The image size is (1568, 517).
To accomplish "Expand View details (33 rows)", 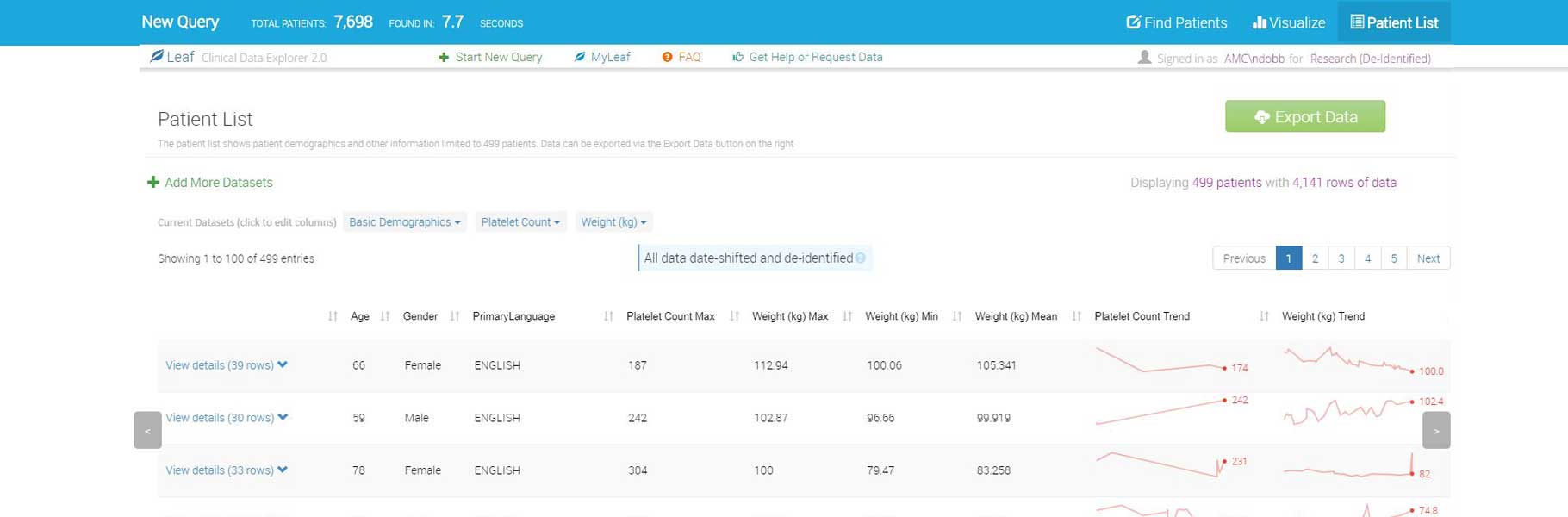I will (x=227, y=470).
